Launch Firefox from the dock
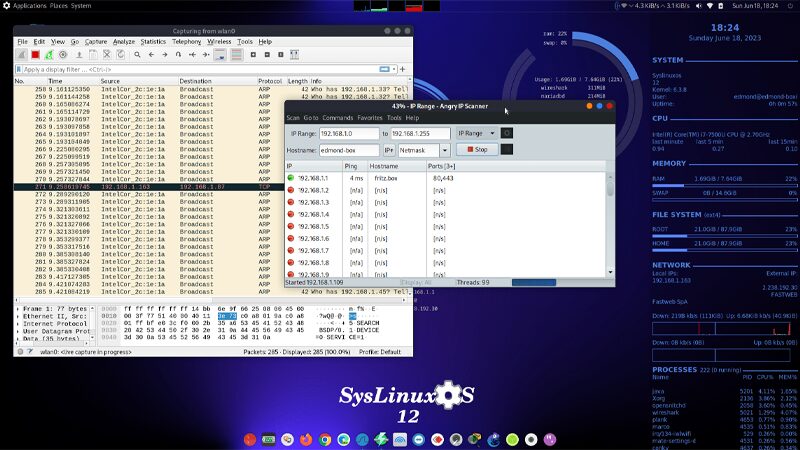Viewport: 800px width, 450px height. [306, 439]
